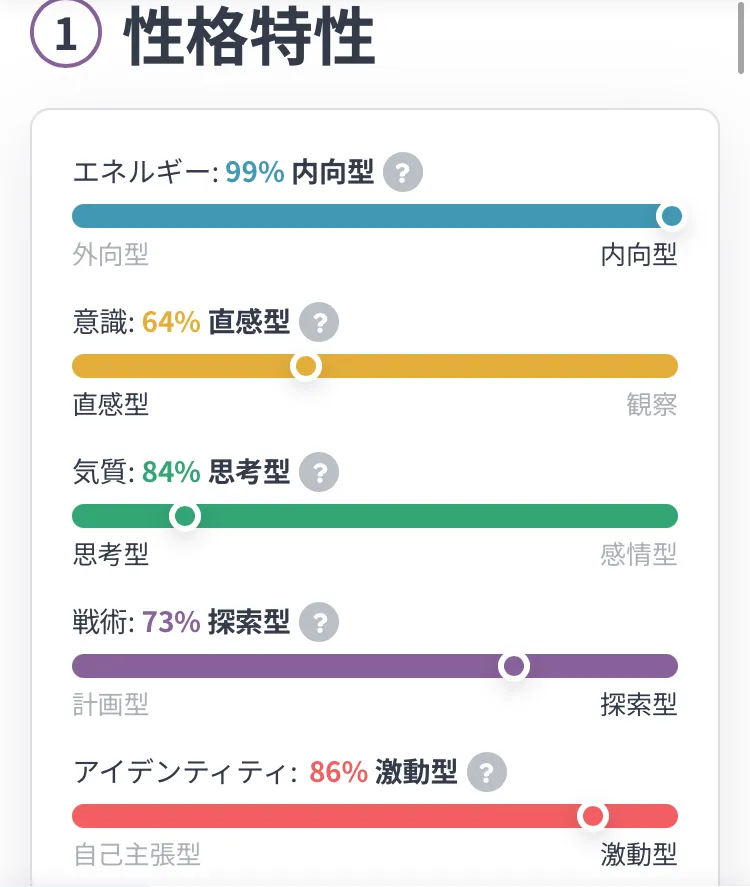Click the 計画型 label under the purple bar

[110, 704]
